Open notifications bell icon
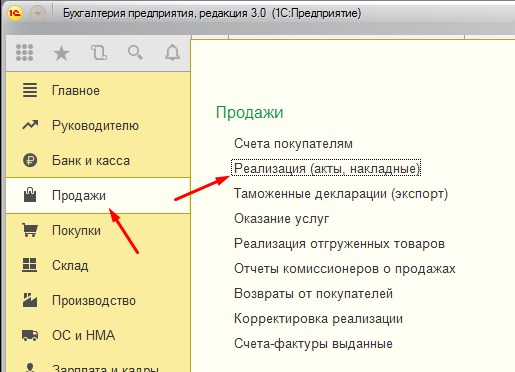 point(172,52)
